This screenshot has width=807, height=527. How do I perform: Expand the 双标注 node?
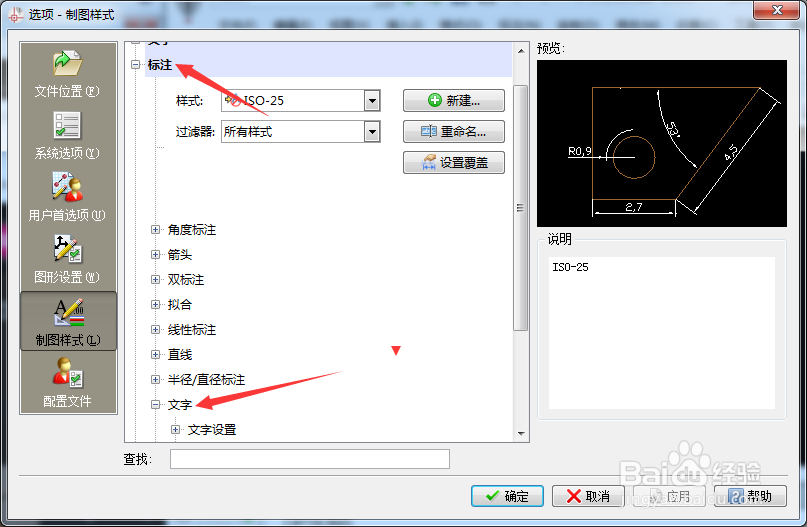pos(155,279)
